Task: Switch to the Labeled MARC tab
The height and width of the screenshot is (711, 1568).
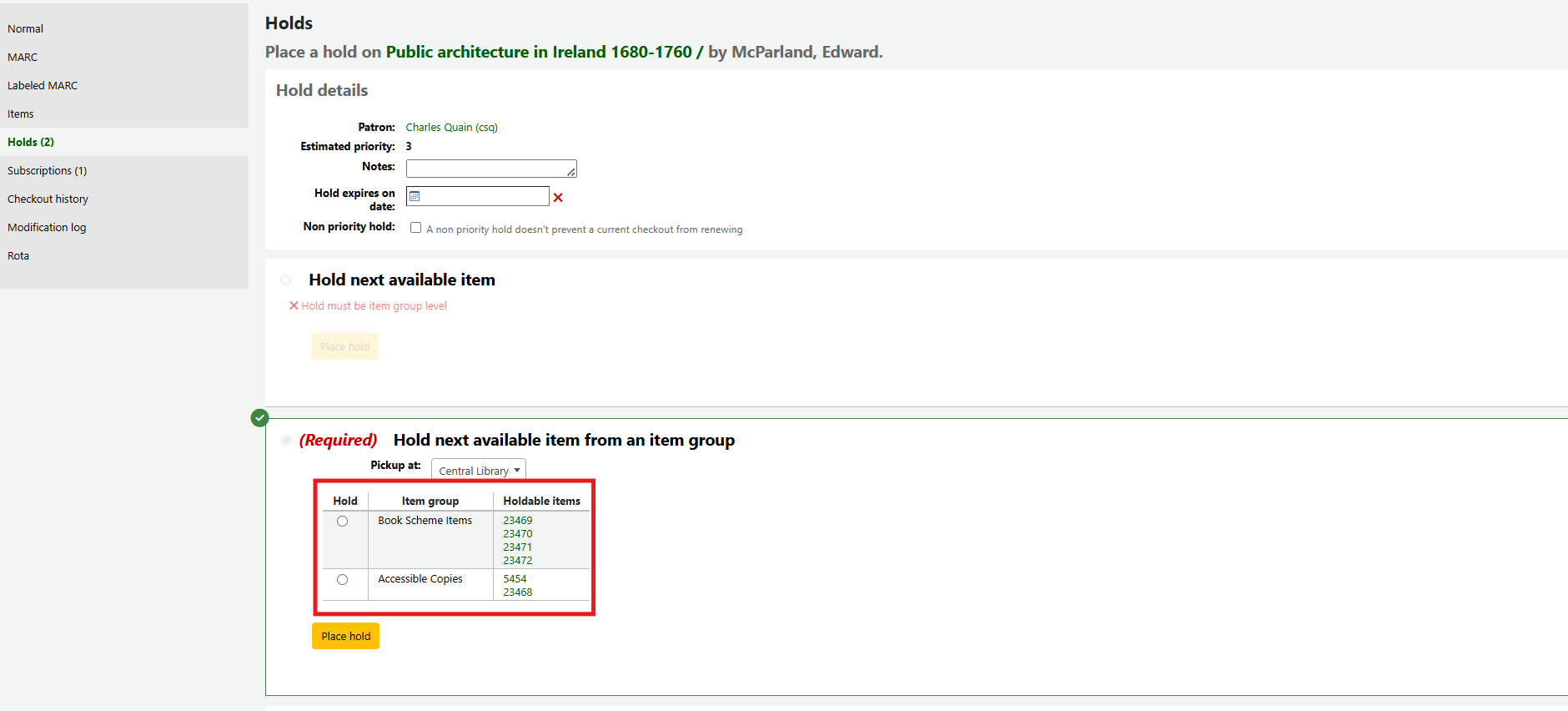Action: click(x=43, y=85)
